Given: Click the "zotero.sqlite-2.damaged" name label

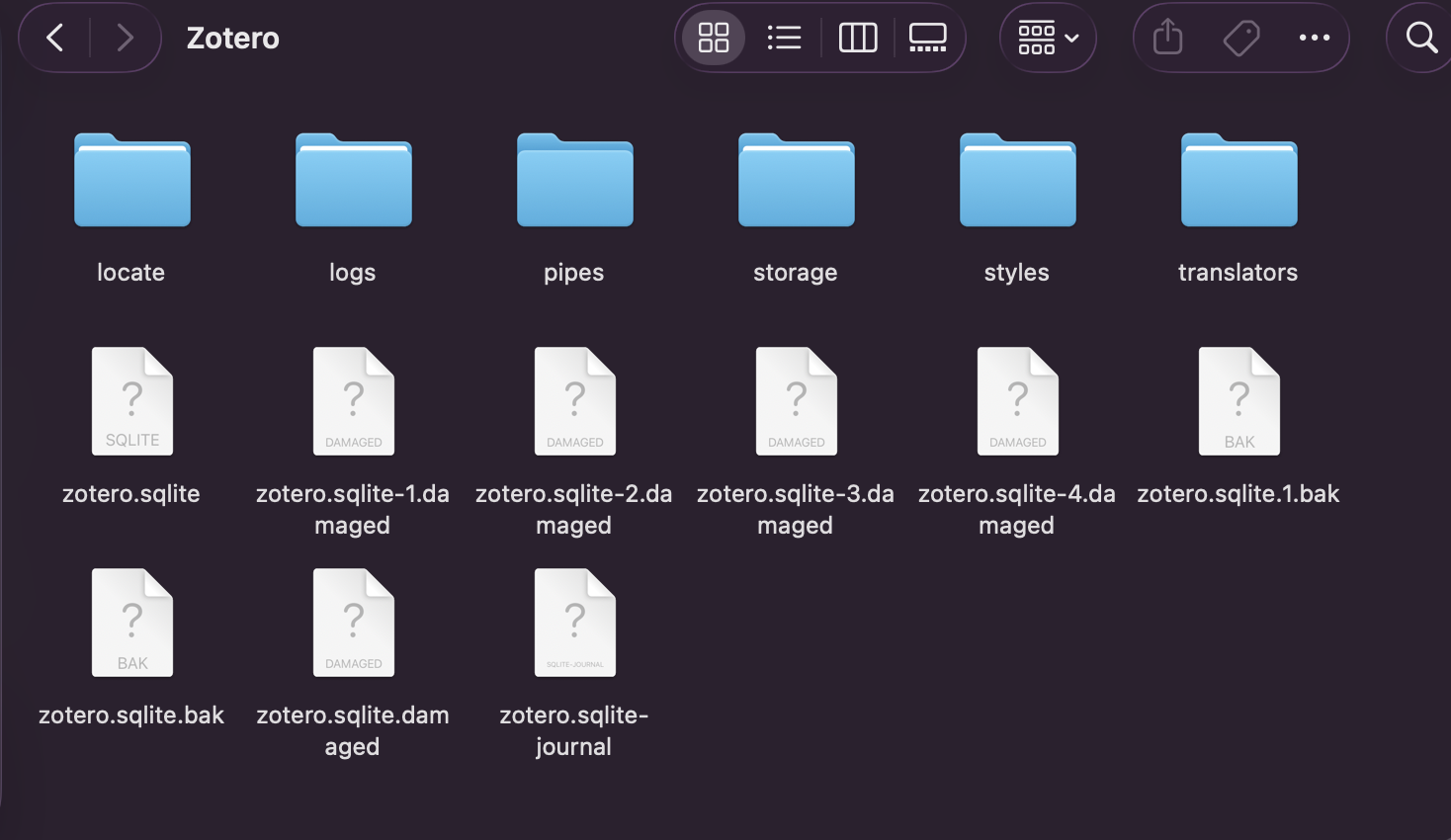Looking at the screenshot, I should click(574, 510).
